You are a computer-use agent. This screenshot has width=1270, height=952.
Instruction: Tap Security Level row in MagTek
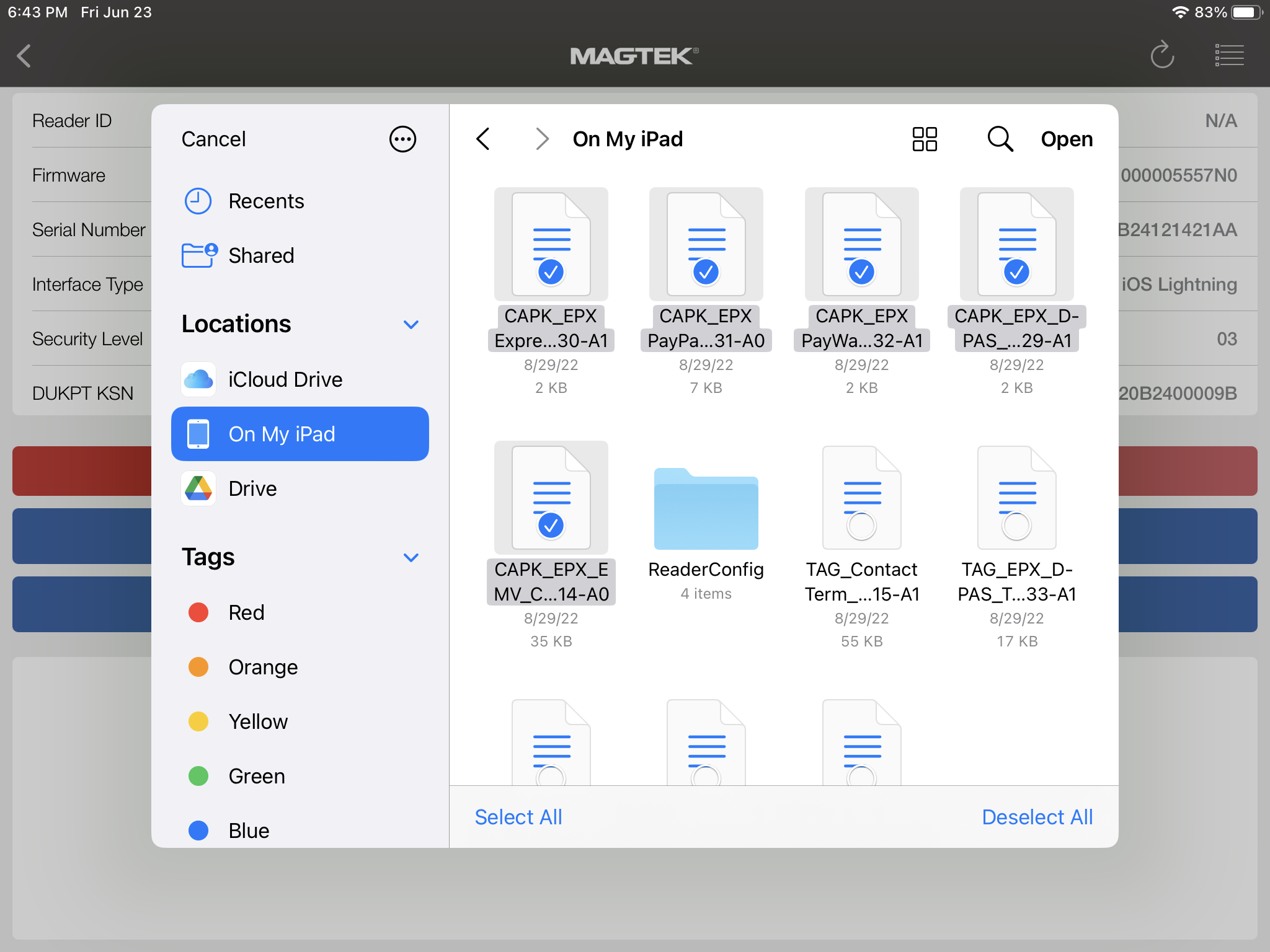point(87,339)
